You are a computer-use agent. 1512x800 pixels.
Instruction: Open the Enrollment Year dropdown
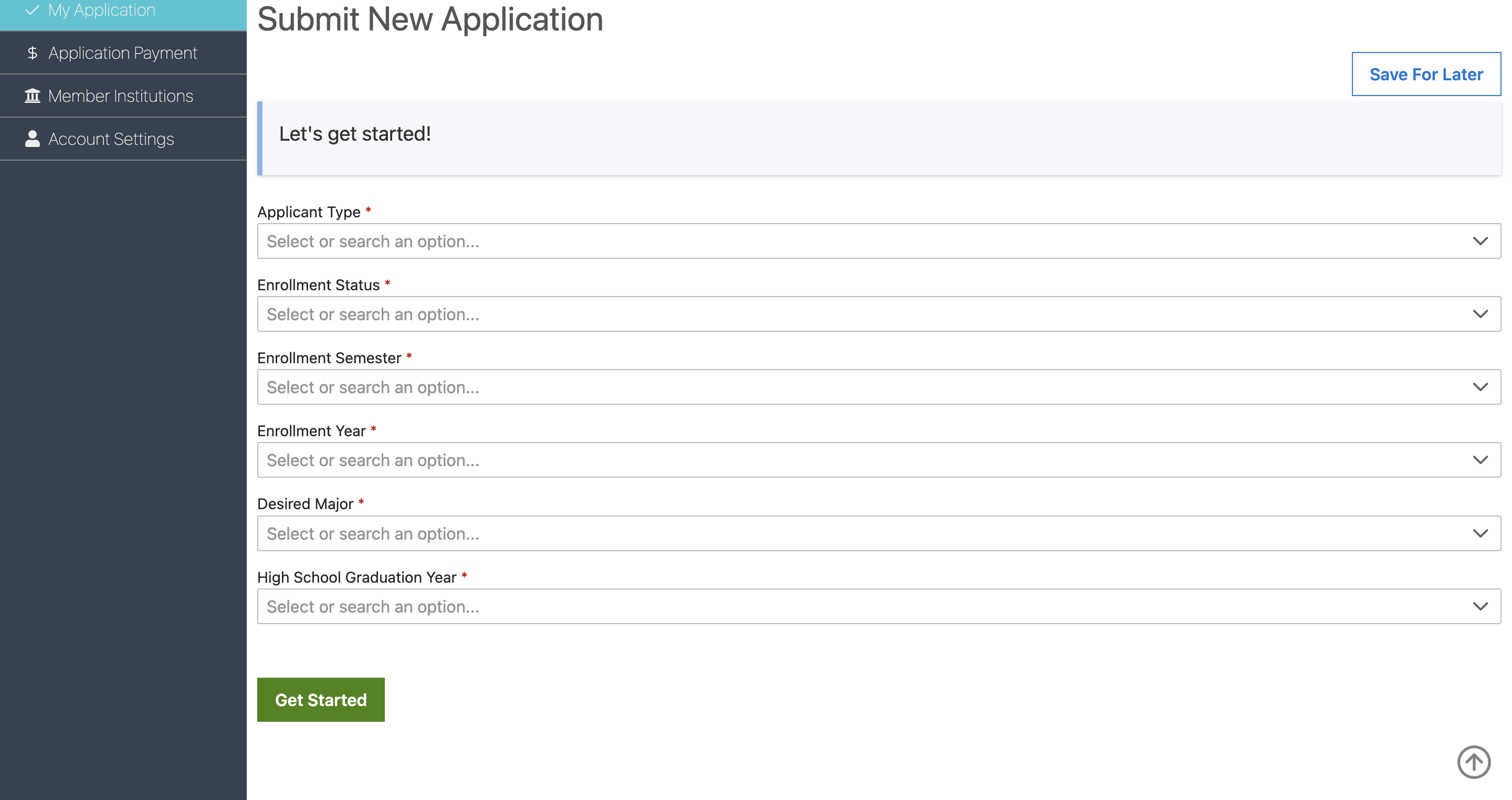(878, 460)
